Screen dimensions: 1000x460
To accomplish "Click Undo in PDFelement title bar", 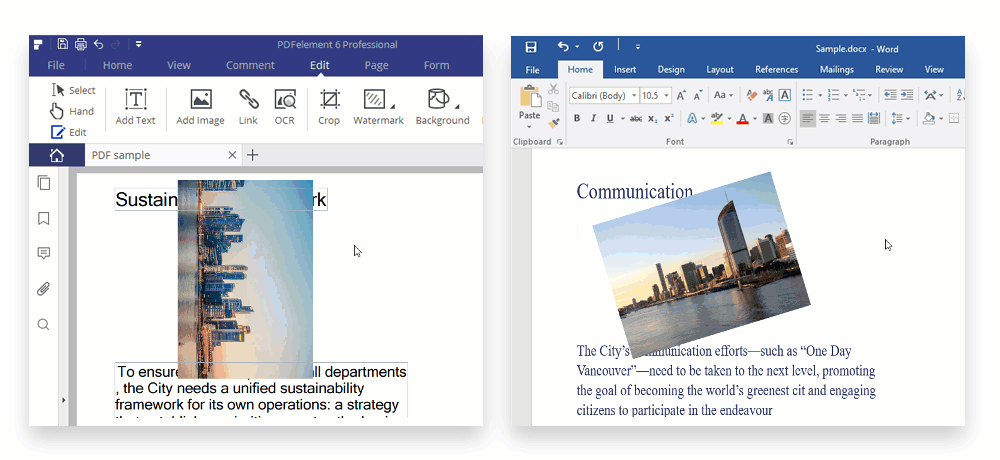I will (x=98, y=44).
